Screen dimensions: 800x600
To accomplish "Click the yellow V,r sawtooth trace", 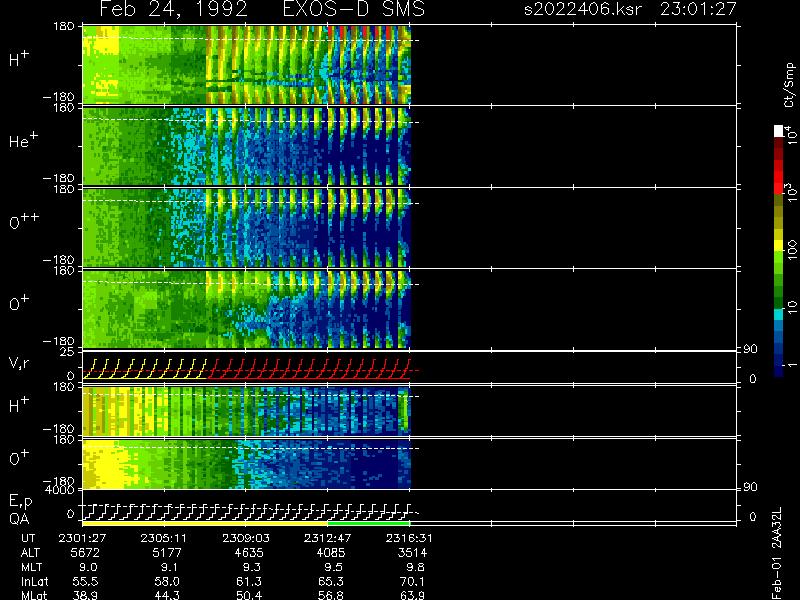I will pyautogui.click(x=144, y=369).
